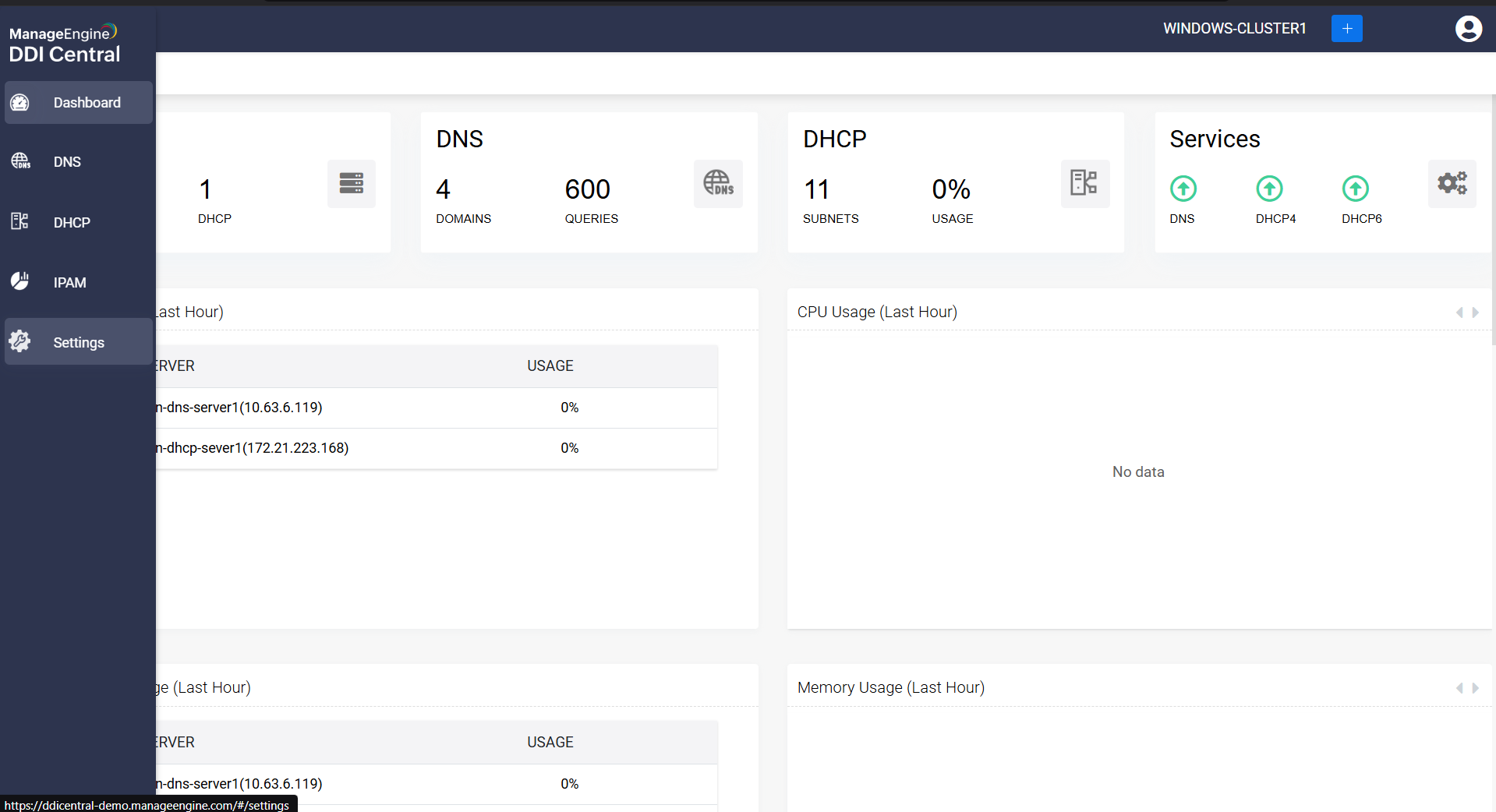Show previous CPU Usage chart

coord(1459,312)
